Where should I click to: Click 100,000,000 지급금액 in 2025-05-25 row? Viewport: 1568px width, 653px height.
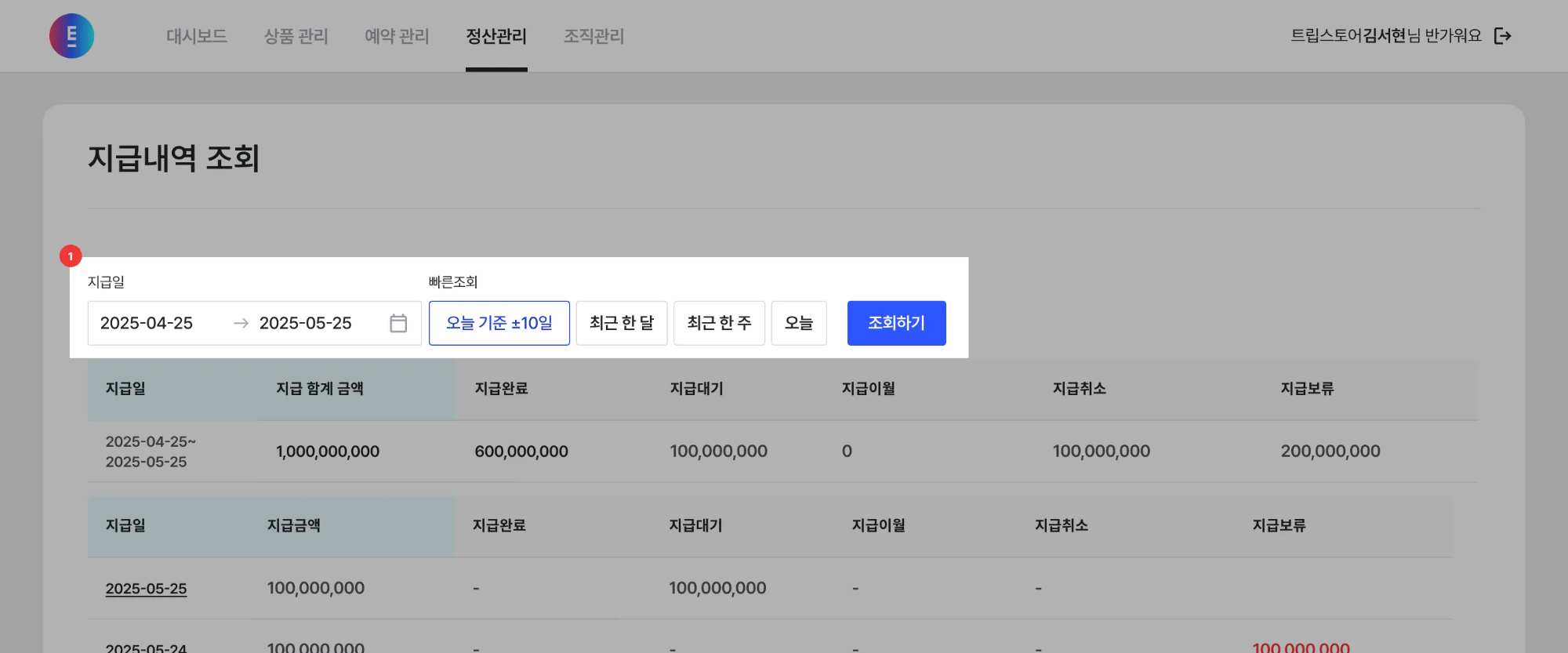(x=316, y=588)
